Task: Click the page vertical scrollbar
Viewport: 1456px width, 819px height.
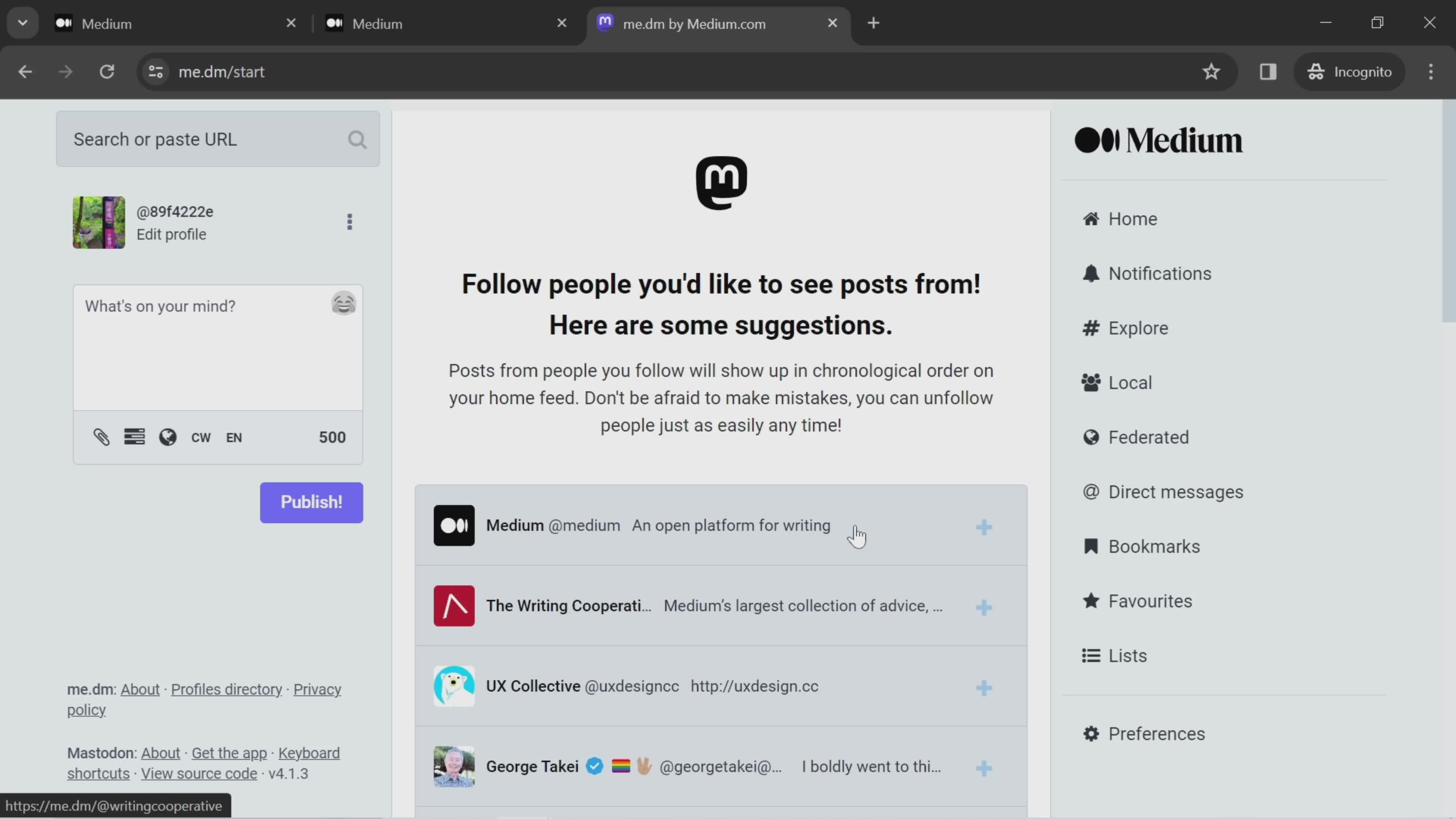Action: click(x=1449, y=210)
